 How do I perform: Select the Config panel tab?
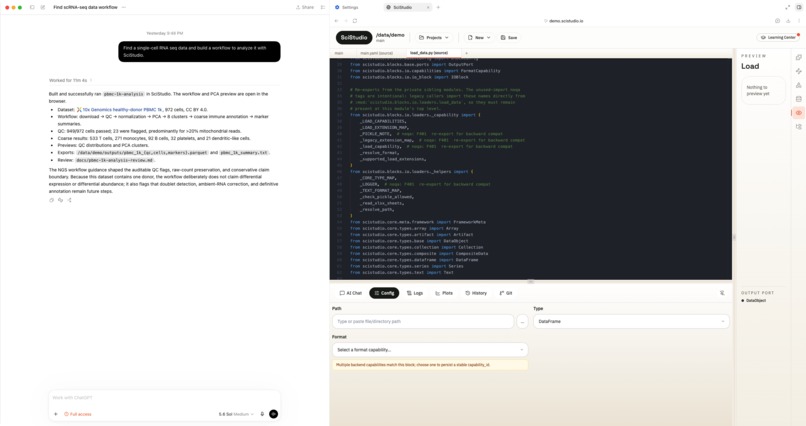coord(384,293)
